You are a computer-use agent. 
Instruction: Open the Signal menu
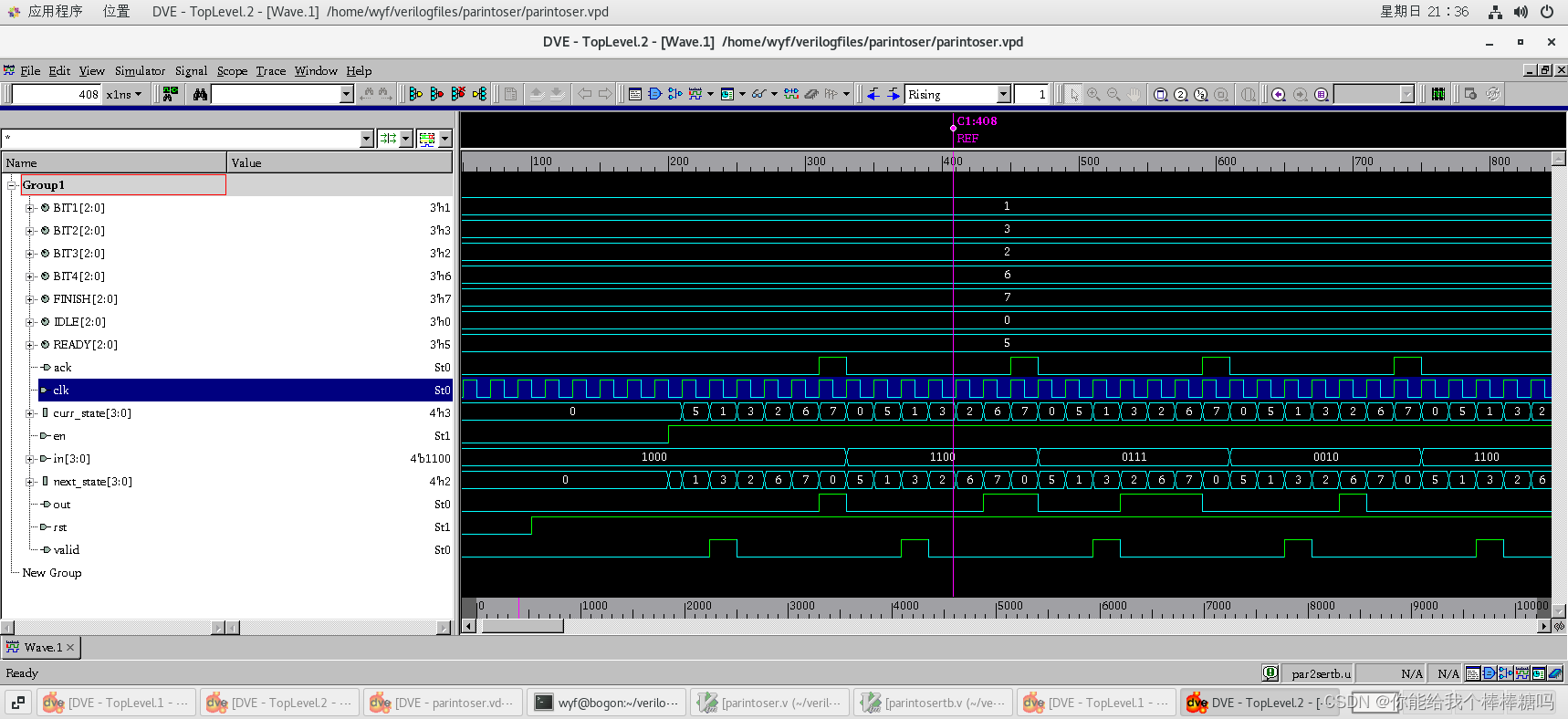tap(191, 70)
